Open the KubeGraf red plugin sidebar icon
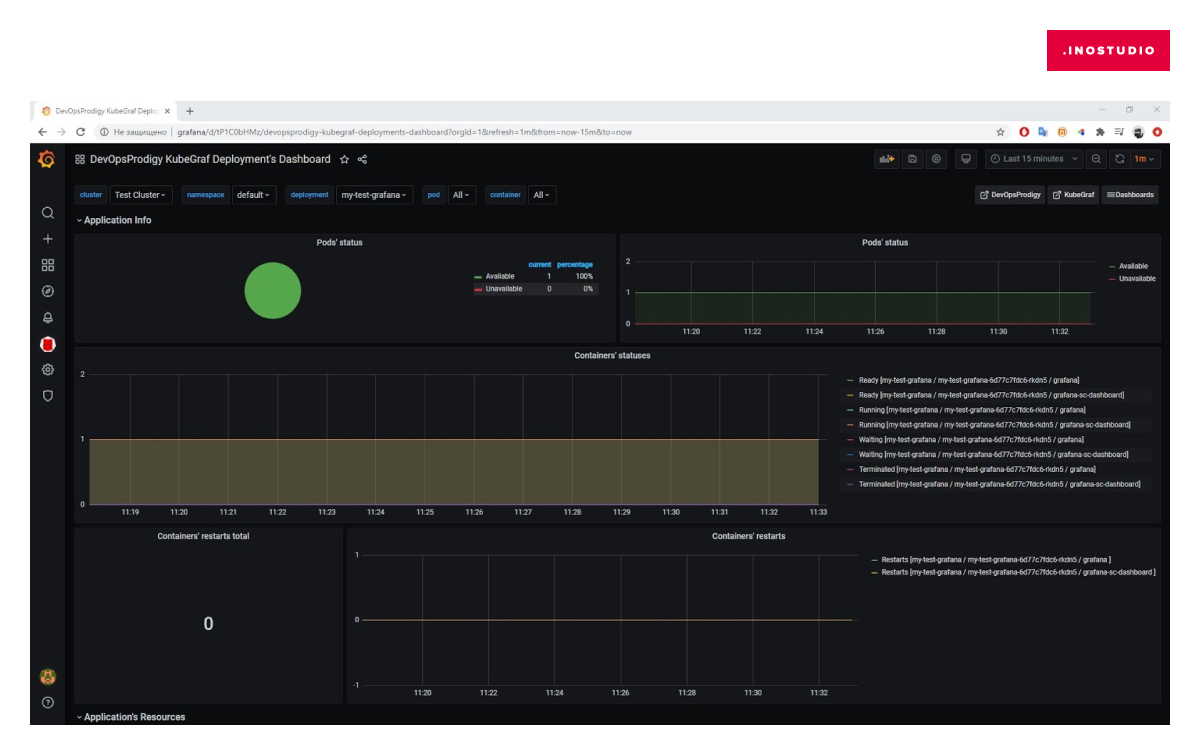 click(x=47, y=344)
